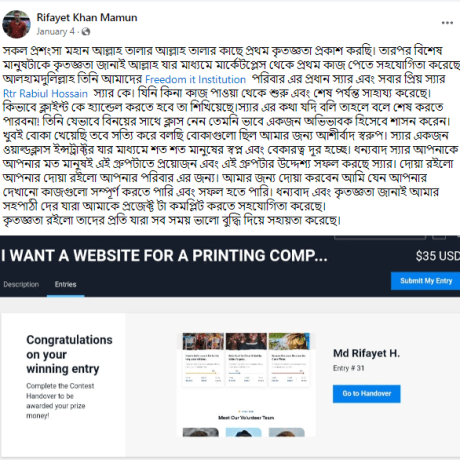Screen dimensions: 460x460
Task: Follow the Freedom it Institution link
Action: coord(195,79)
